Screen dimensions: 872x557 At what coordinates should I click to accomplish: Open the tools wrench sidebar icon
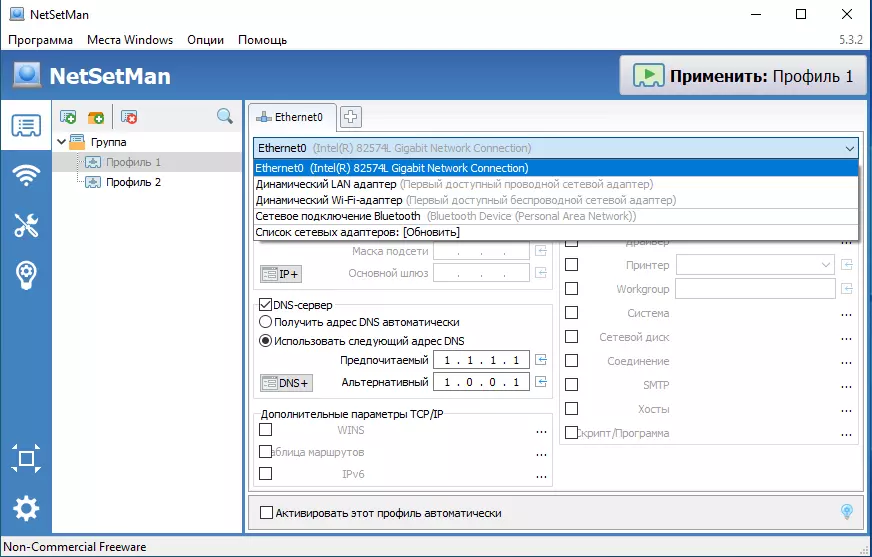click(26, 225)
